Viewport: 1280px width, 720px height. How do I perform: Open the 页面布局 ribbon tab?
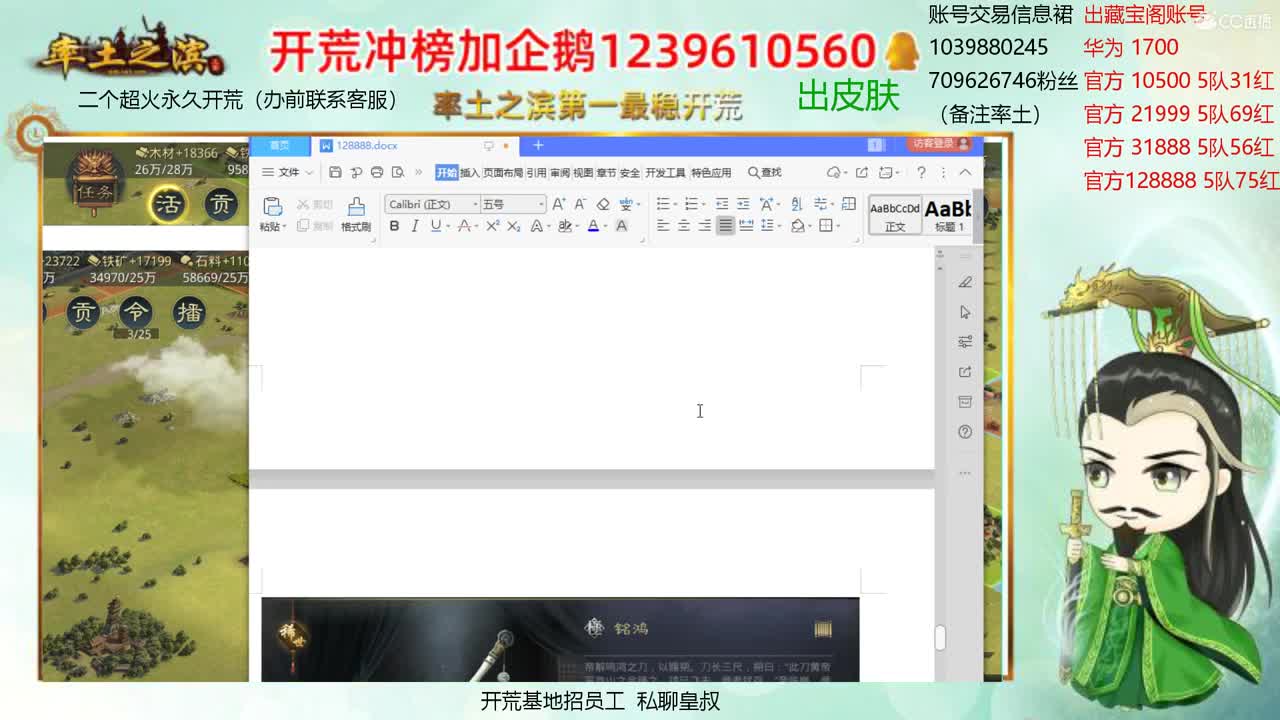point(503,172)
